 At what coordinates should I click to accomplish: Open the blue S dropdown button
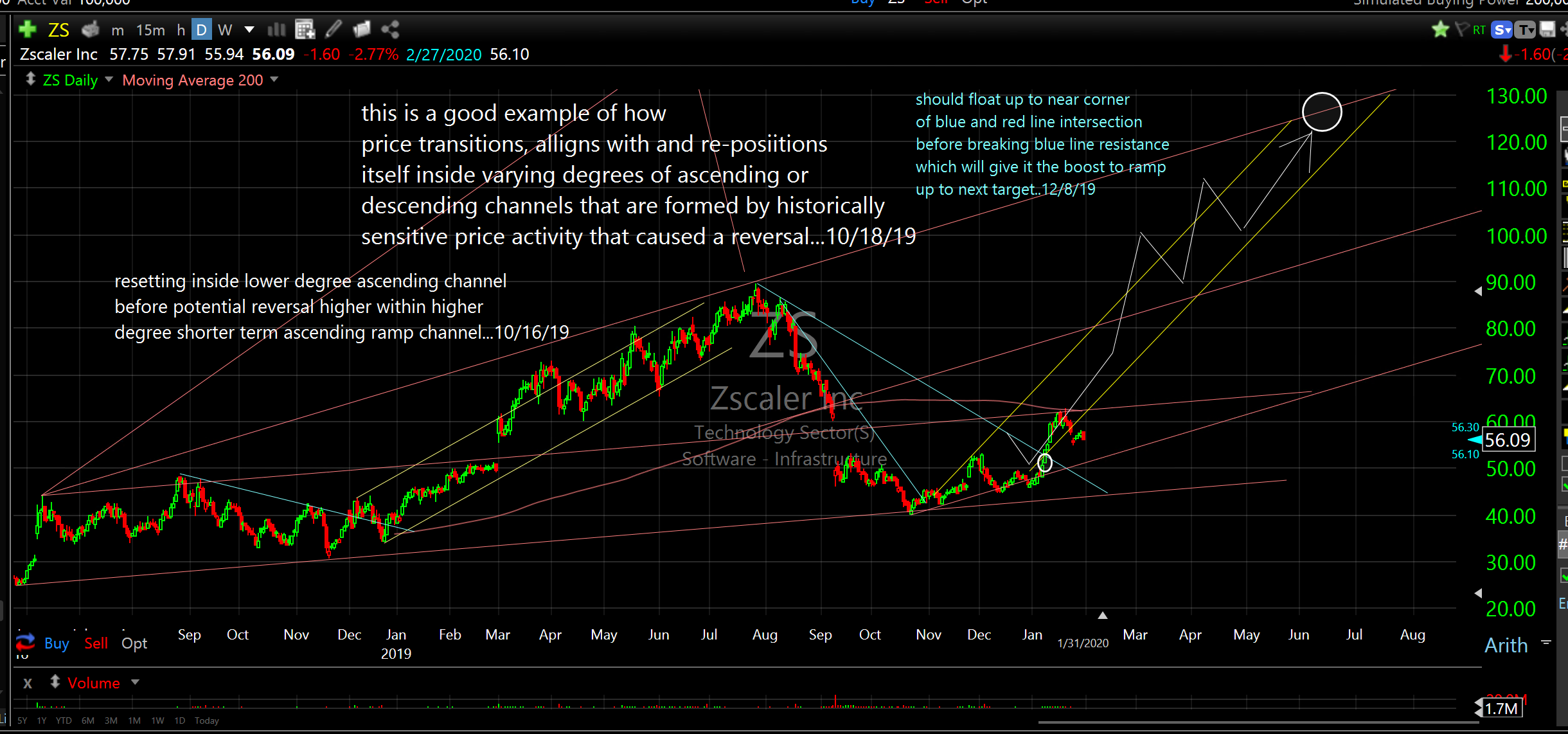pos(1502,30)
